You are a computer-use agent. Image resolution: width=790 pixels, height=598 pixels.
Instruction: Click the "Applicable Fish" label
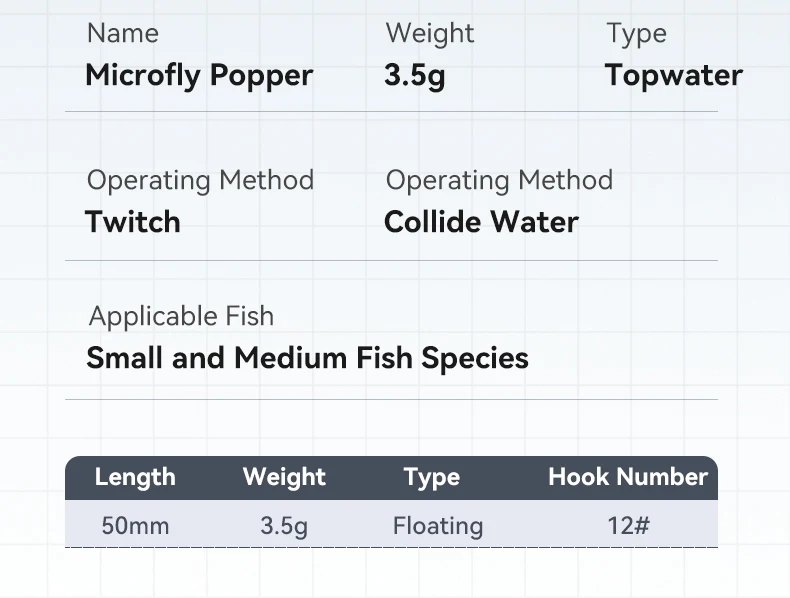(x=181, y=316)
